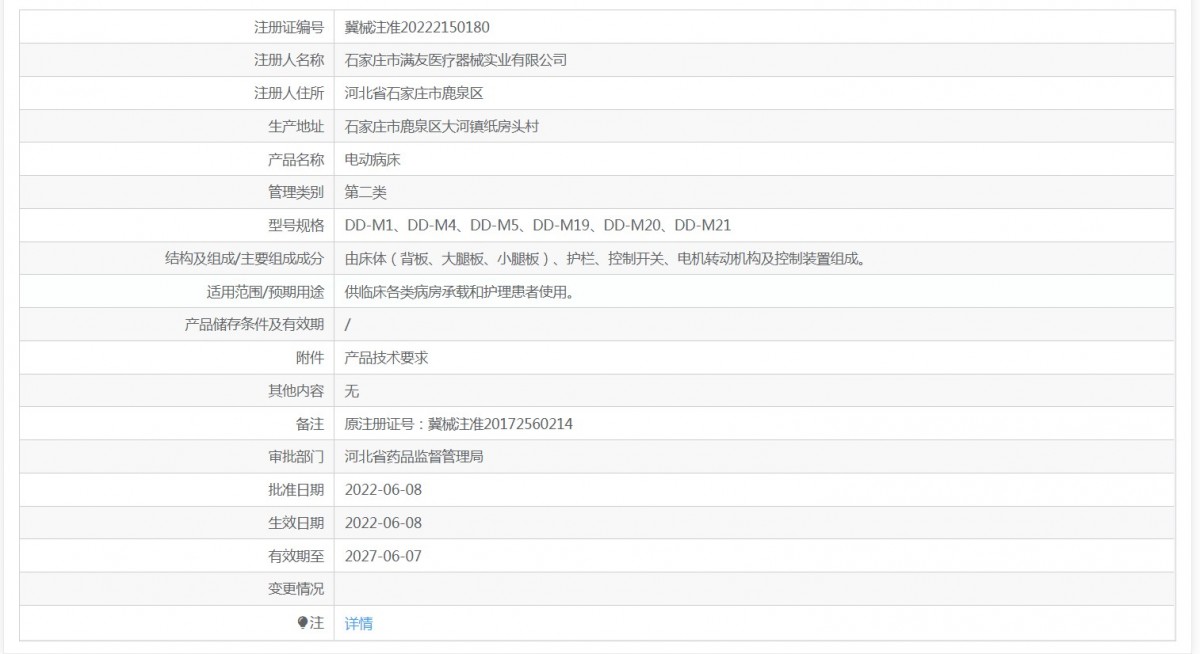Open the 详情 link

click(358, 623)
